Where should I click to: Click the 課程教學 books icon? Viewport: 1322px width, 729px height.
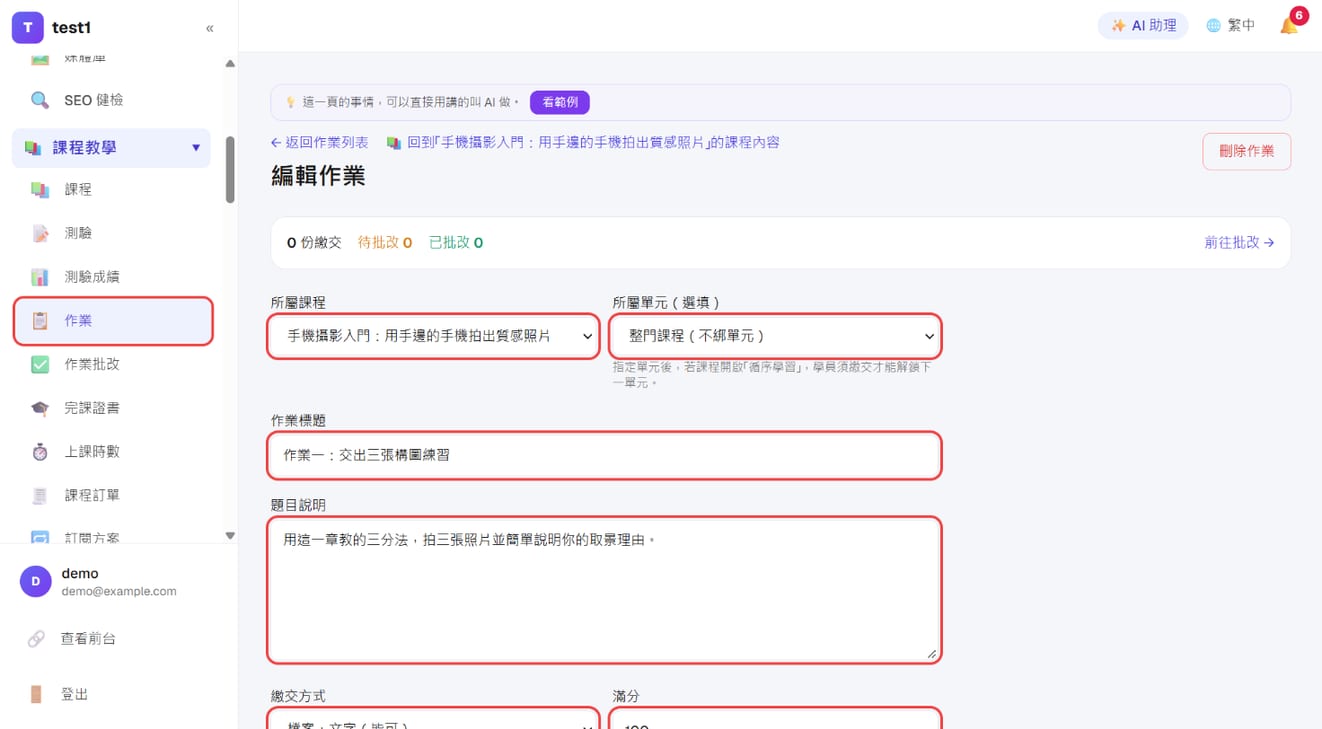click(x=33, y=148)
